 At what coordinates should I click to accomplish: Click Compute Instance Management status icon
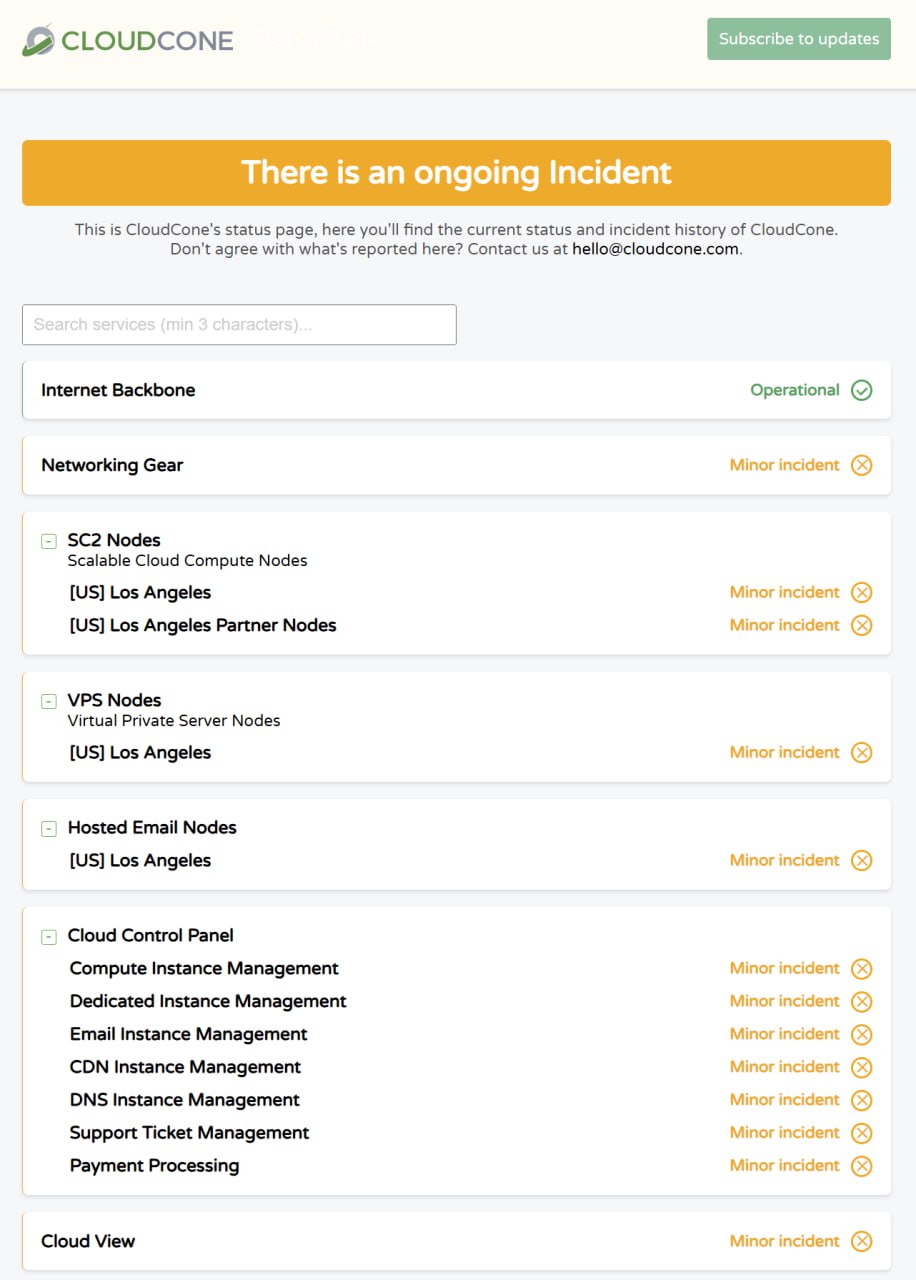click(861, 968)
